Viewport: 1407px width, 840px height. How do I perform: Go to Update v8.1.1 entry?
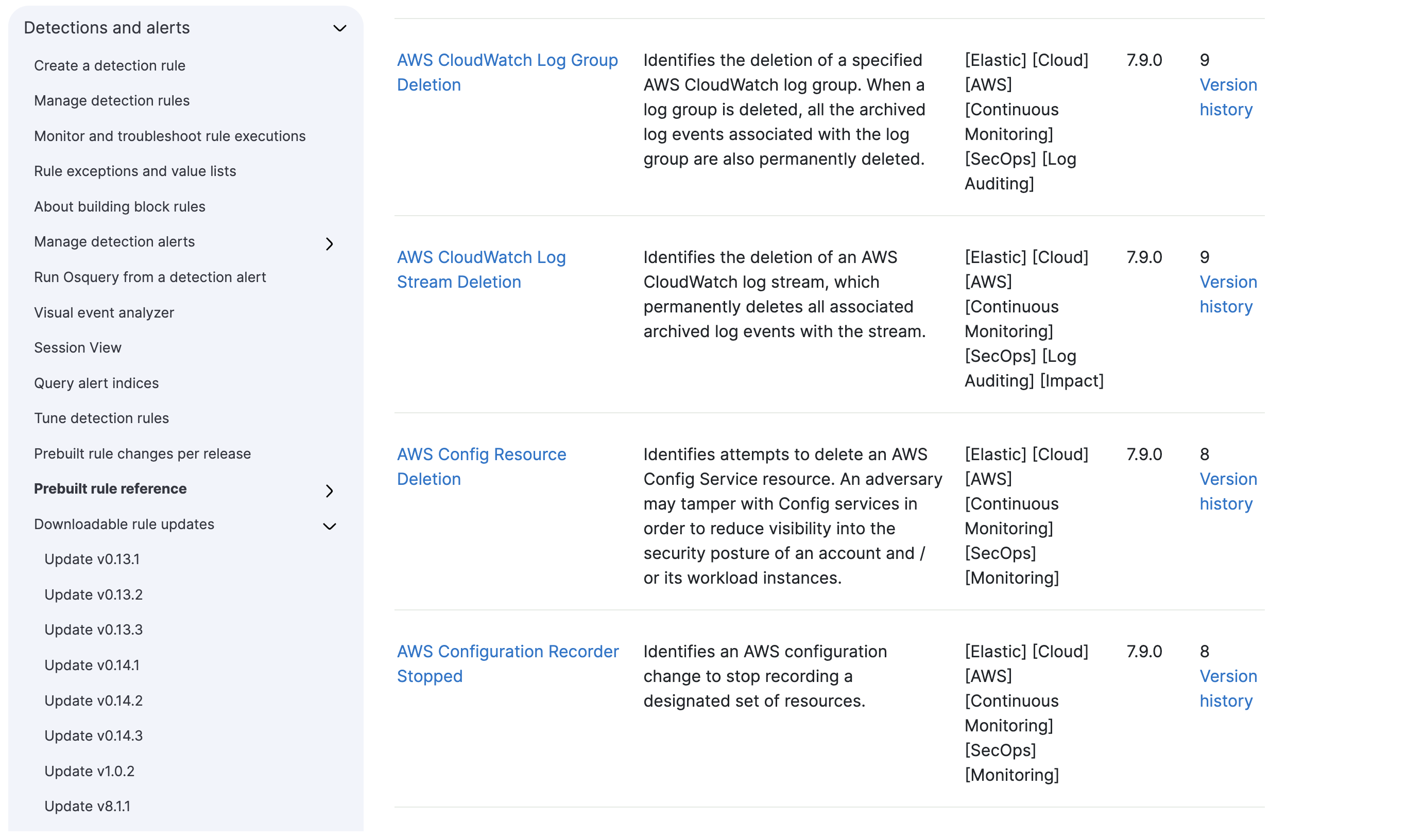point(87,806)
